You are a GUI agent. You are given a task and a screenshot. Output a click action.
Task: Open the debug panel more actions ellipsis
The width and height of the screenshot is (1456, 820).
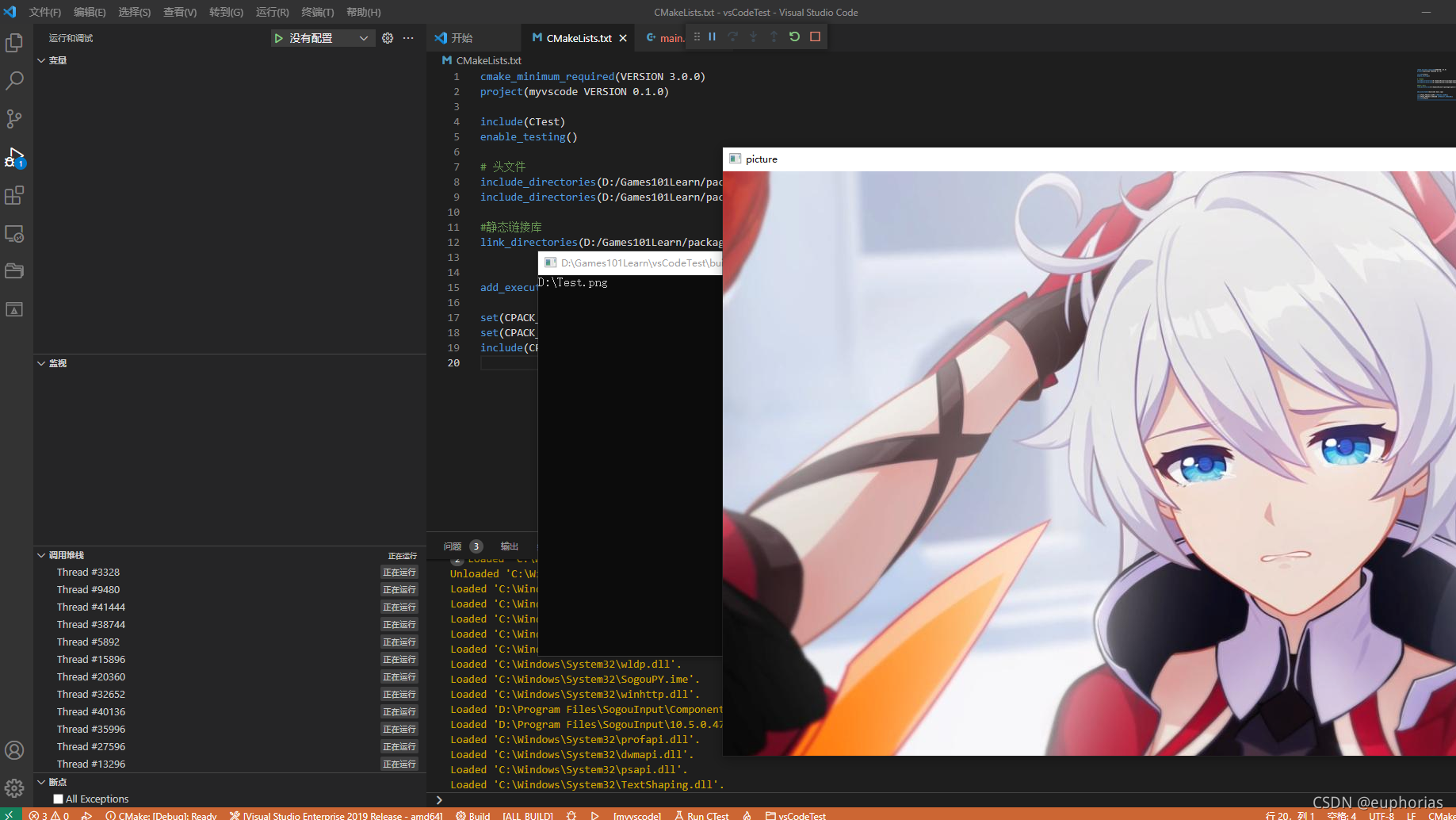408,38
